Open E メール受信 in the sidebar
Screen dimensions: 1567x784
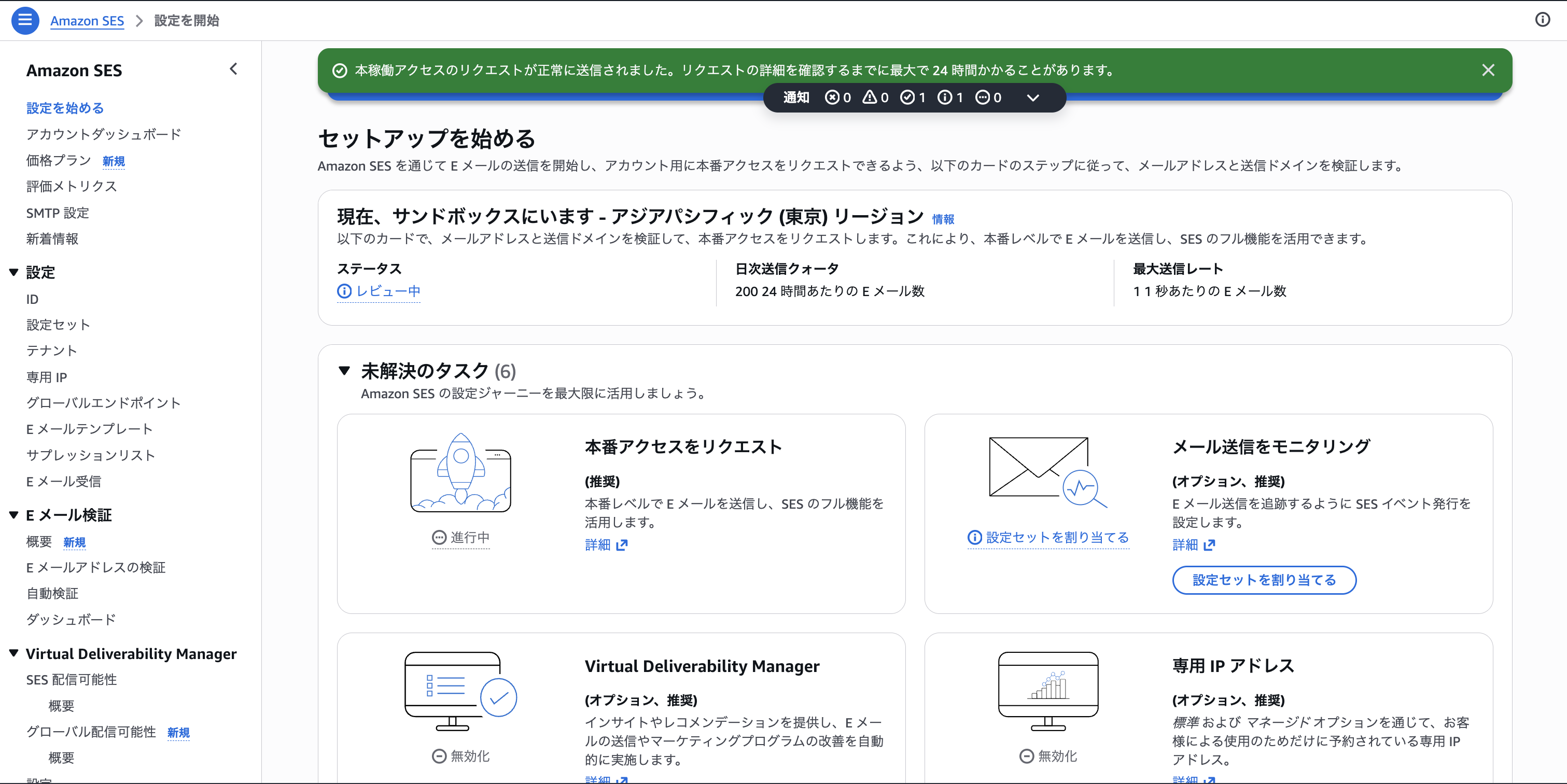pyautogui.click(x=64, y=482)
